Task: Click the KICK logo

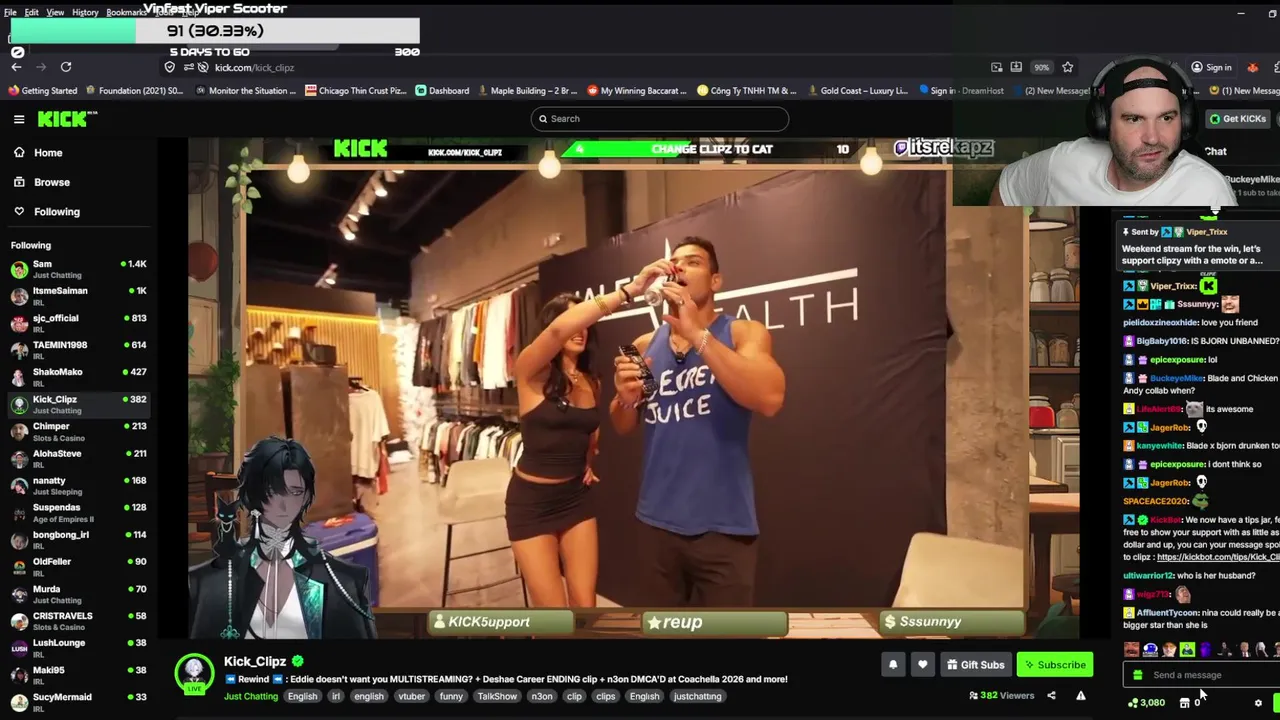Action: [66, 119]
